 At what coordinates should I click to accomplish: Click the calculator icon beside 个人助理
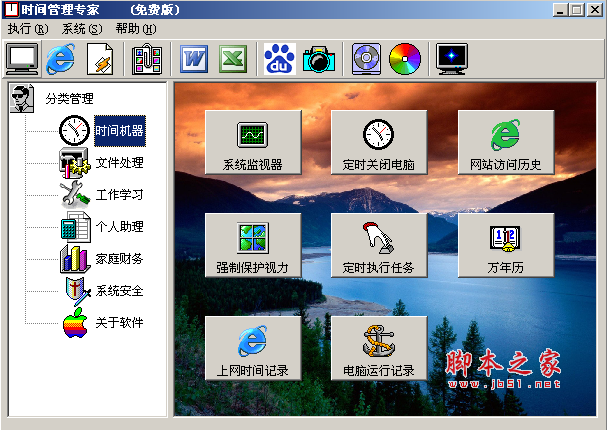[75, 227]
